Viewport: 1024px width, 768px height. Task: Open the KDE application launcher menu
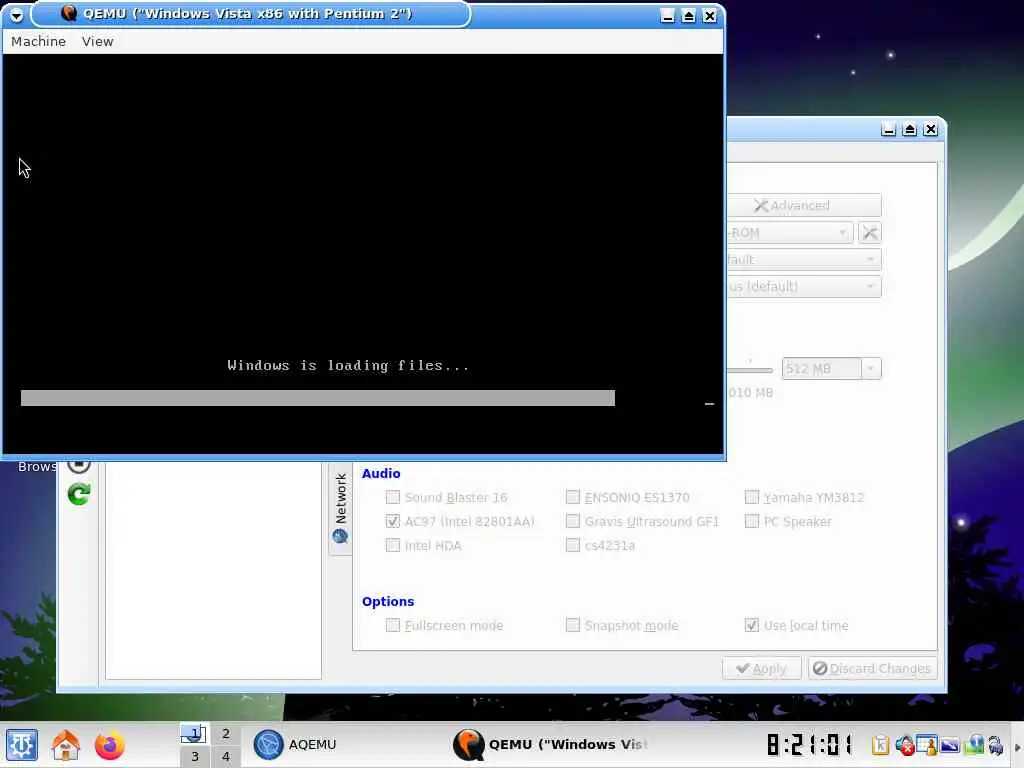pos(22,744)
